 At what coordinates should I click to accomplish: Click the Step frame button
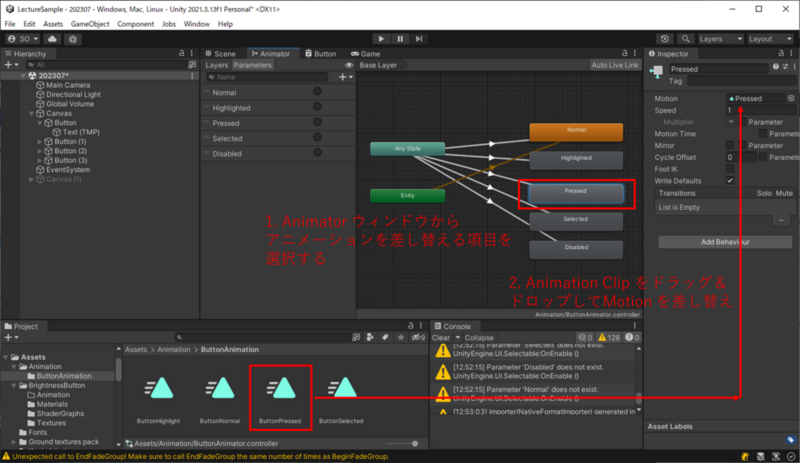tap(419, 39)
